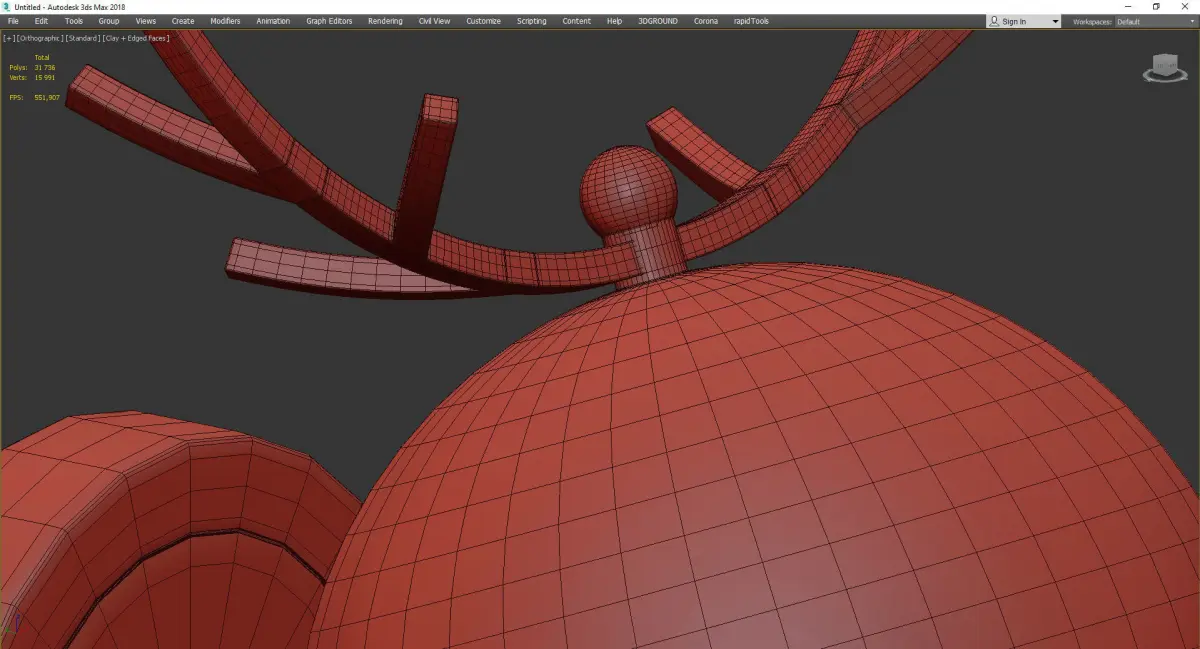Expand the Sign In dropdown arrow
This screenshot has width=1200, height=649.
tap(1055, 21)
